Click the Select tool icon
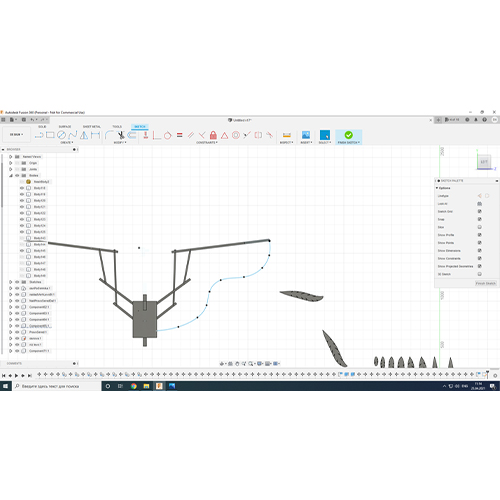 click(325, 135)
